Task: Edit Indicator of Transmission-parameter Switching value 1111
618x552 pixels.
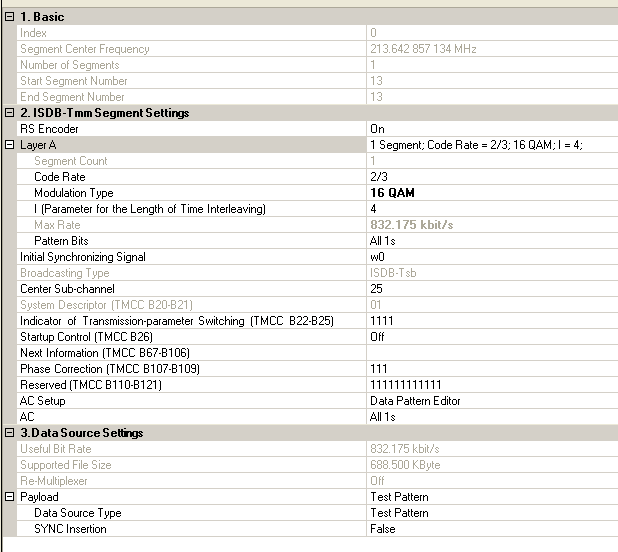Action: [490, 321]
